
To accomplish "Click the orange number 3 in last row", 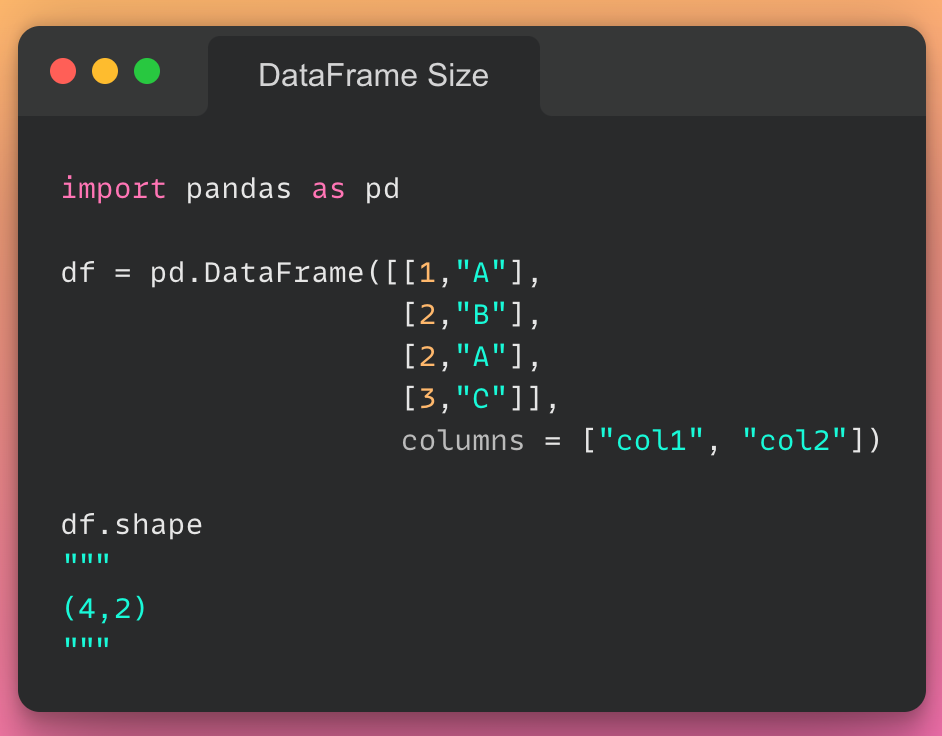I will pyautogui.click(x=427, y=398).
